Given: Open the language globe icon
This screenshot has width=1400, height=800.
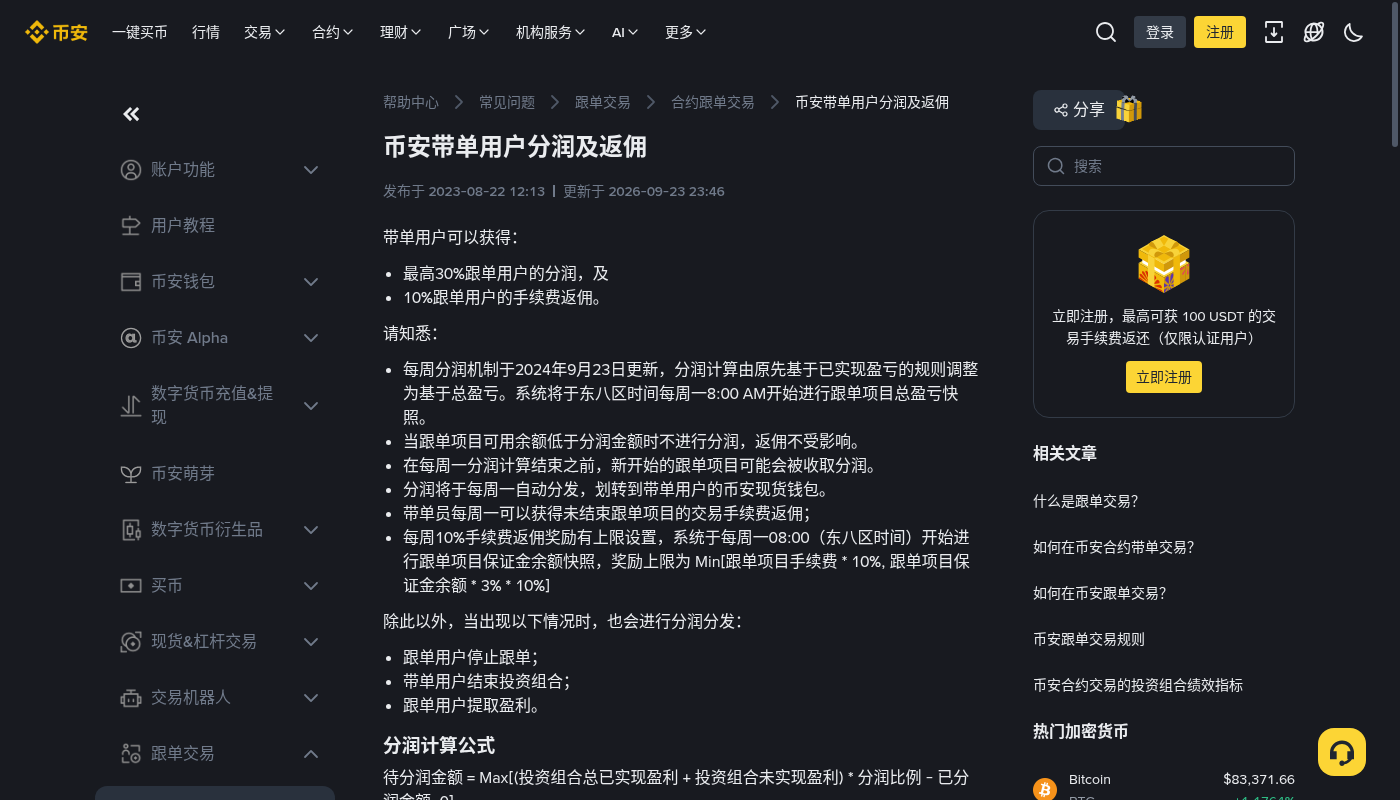Looking at the screenshot, I should (x=1314, y=32).
